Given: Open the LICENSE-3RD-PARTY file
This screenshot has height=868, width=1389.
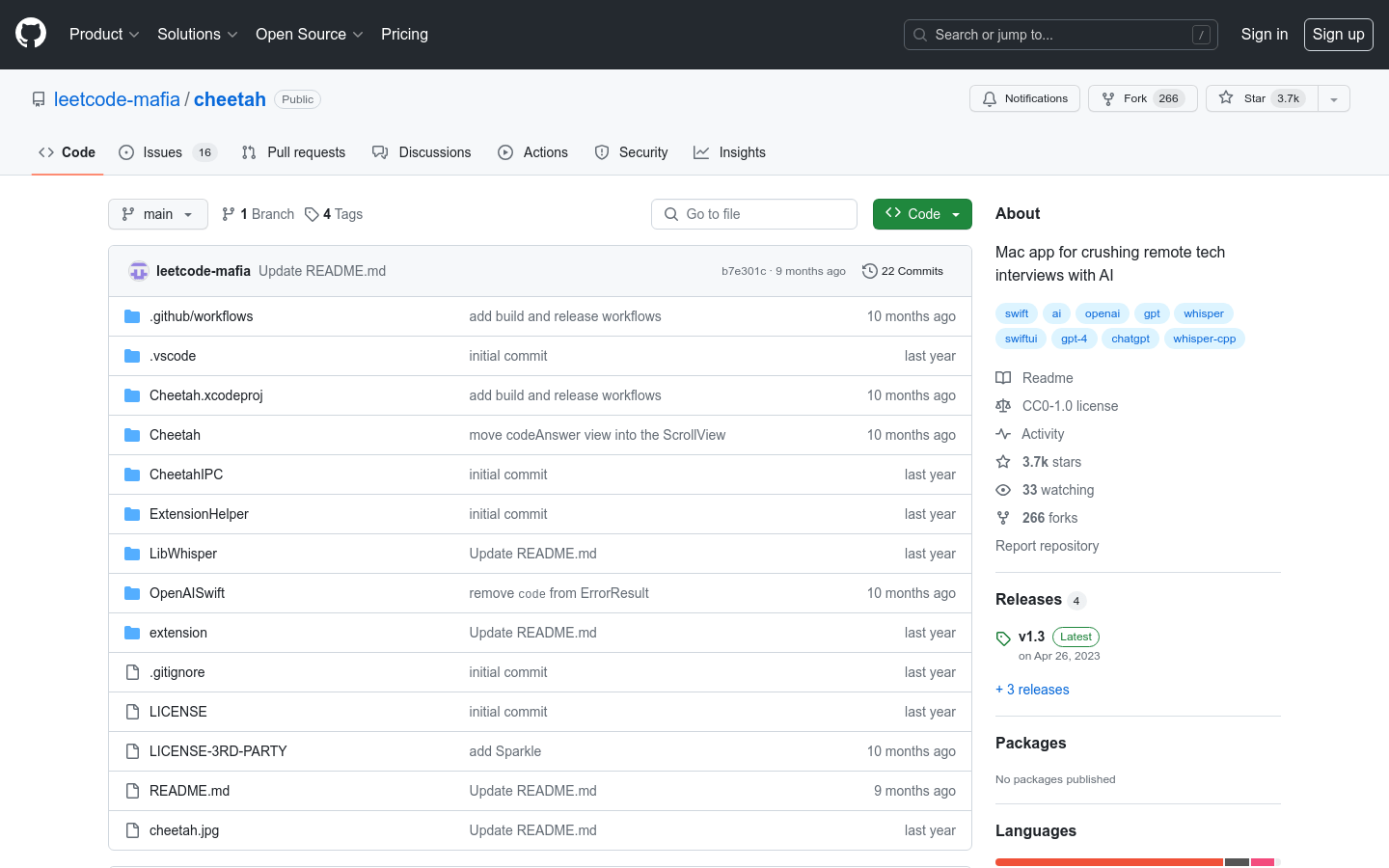Looking at the screenshot, I should (218, 751).
